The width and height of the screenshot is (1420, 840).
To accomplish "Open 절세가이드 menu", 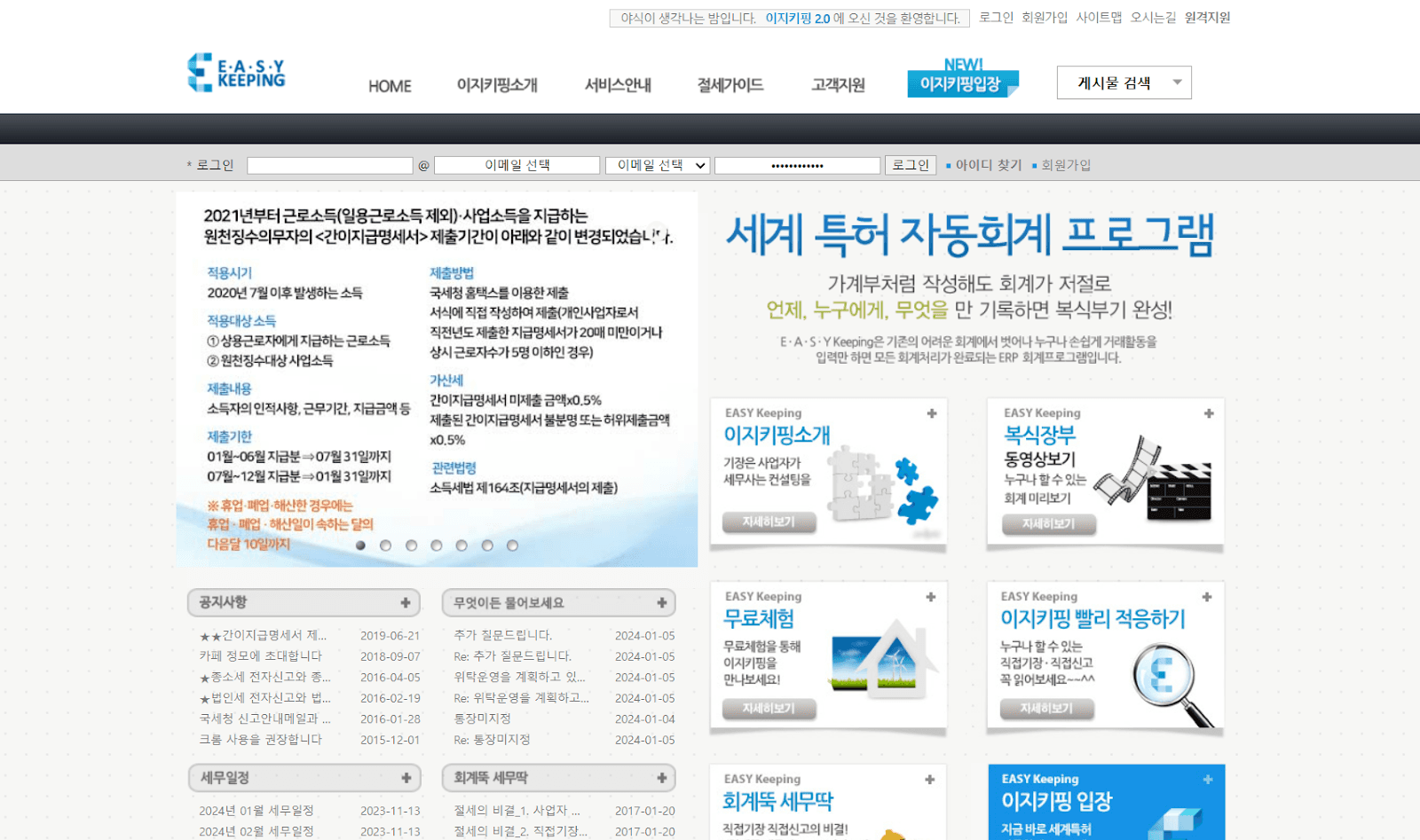I will (730, 85).
